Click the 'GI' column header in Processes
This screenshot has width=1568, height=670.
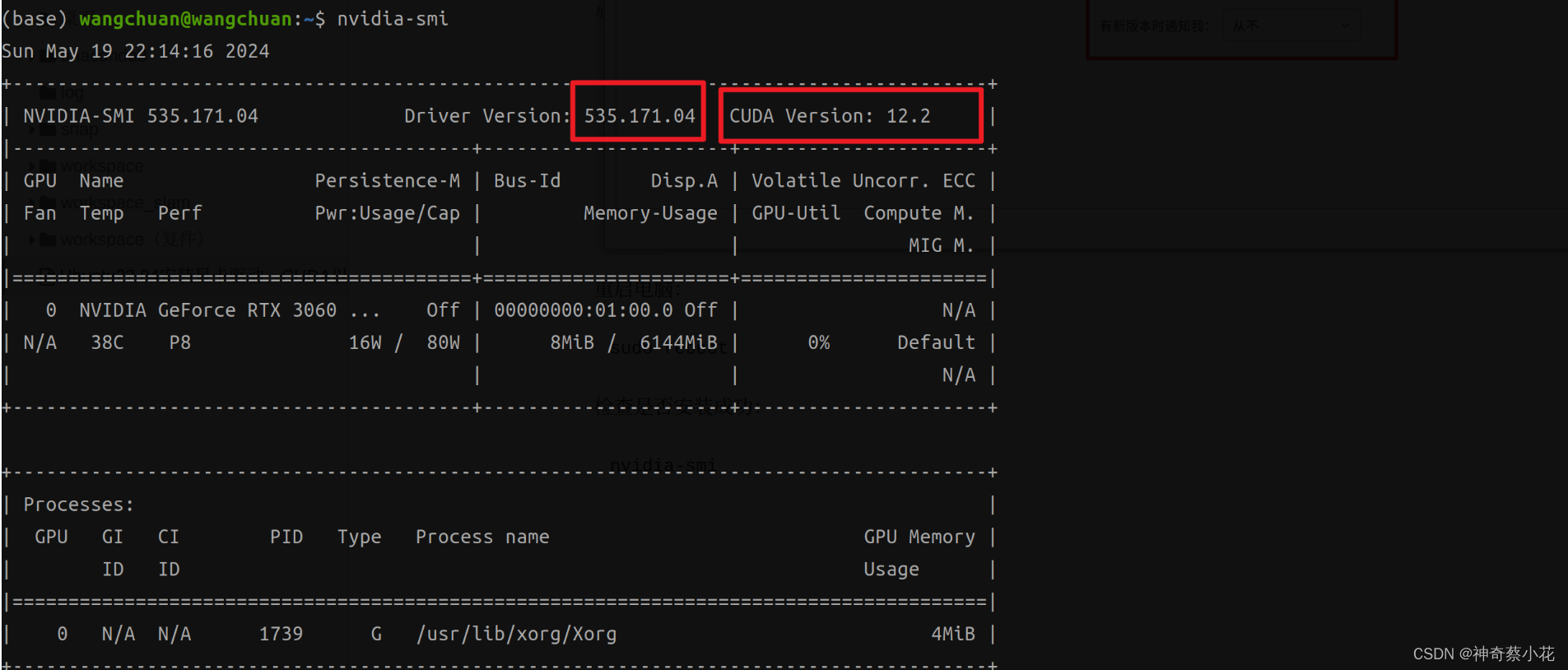(x=113, y=537)
